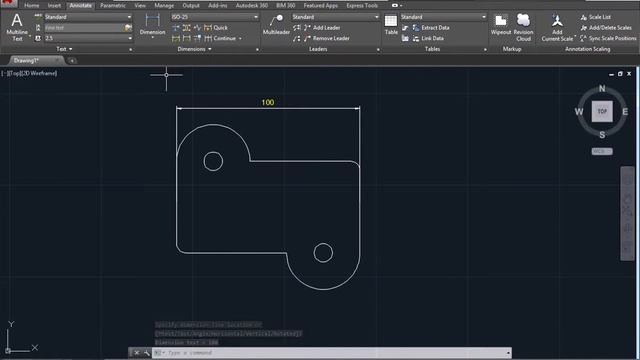This screenshot has width=640, height=360.
Task: Click the Dimension tool icon
Action: point(152,20)
